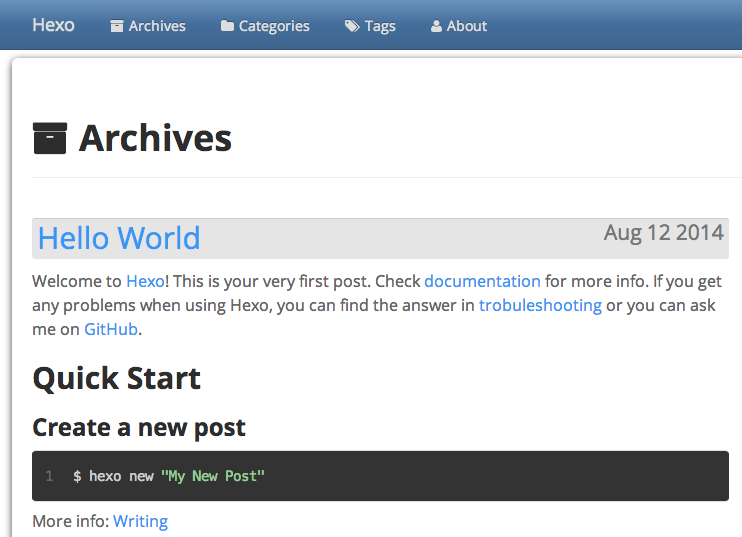Click the archive box icon in navbar
The height and width of the screenshot is (537, 742).
(x=117, y=26)
